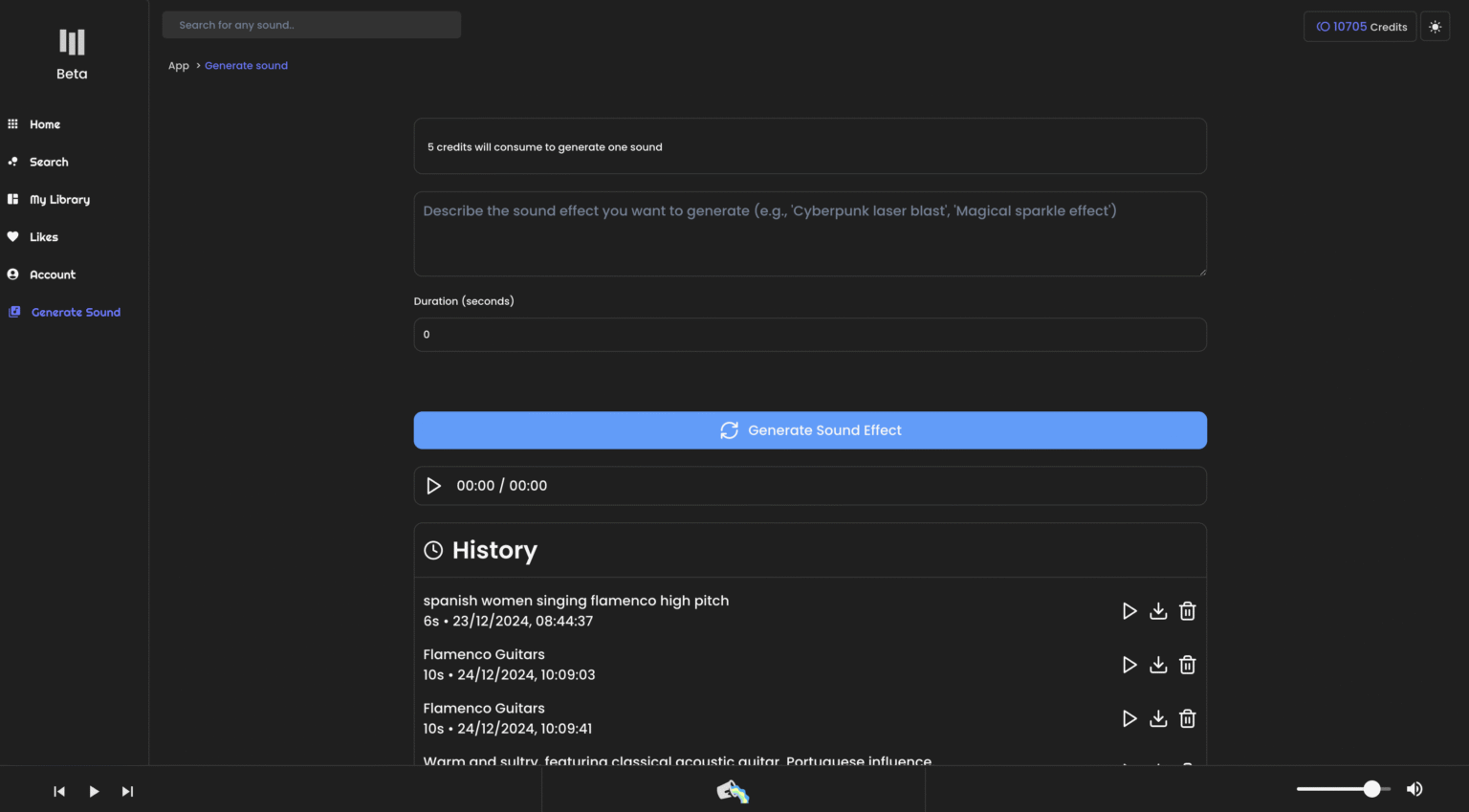This screenshot has width=1469, height=812.
Task: Download the Flamenco Guitars 10:09:03 sound
Action: click(1158, 665)
